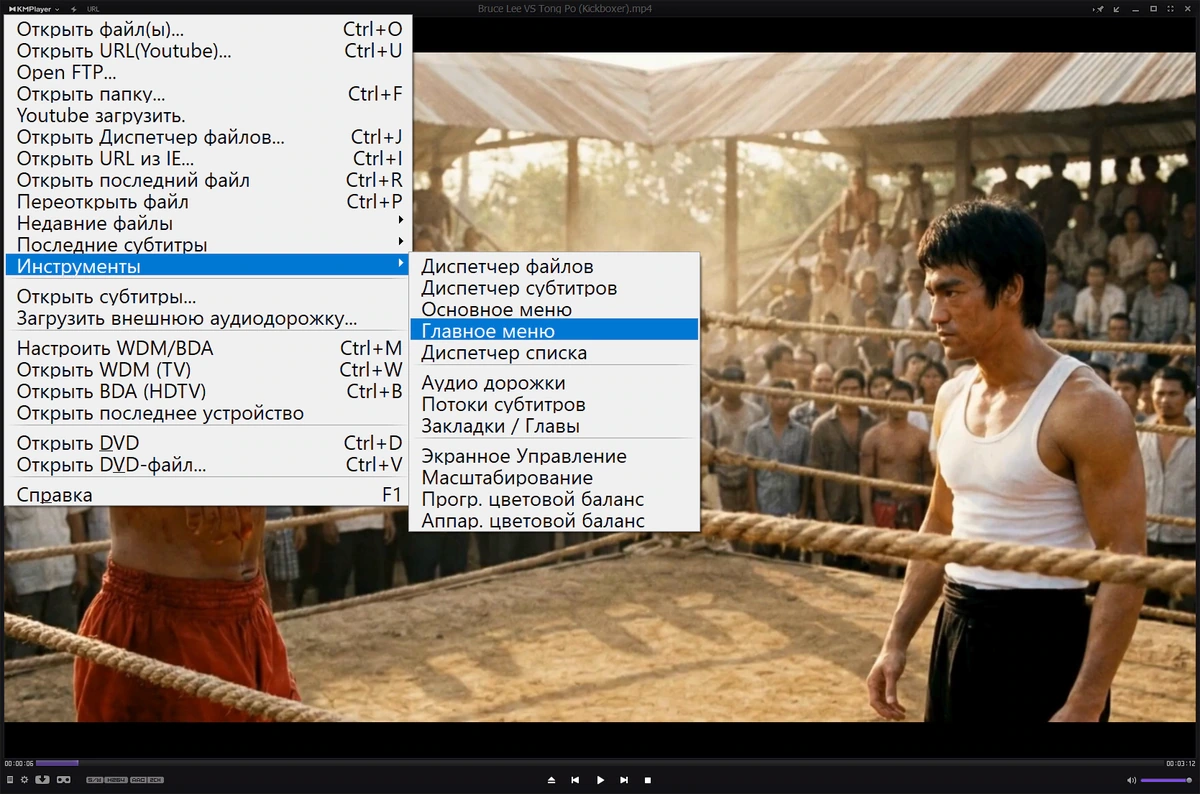Image resolution: width=1200 pixels, height=794 pixels.
Task: Click the AAC audio badge
Action: point(138,780)
